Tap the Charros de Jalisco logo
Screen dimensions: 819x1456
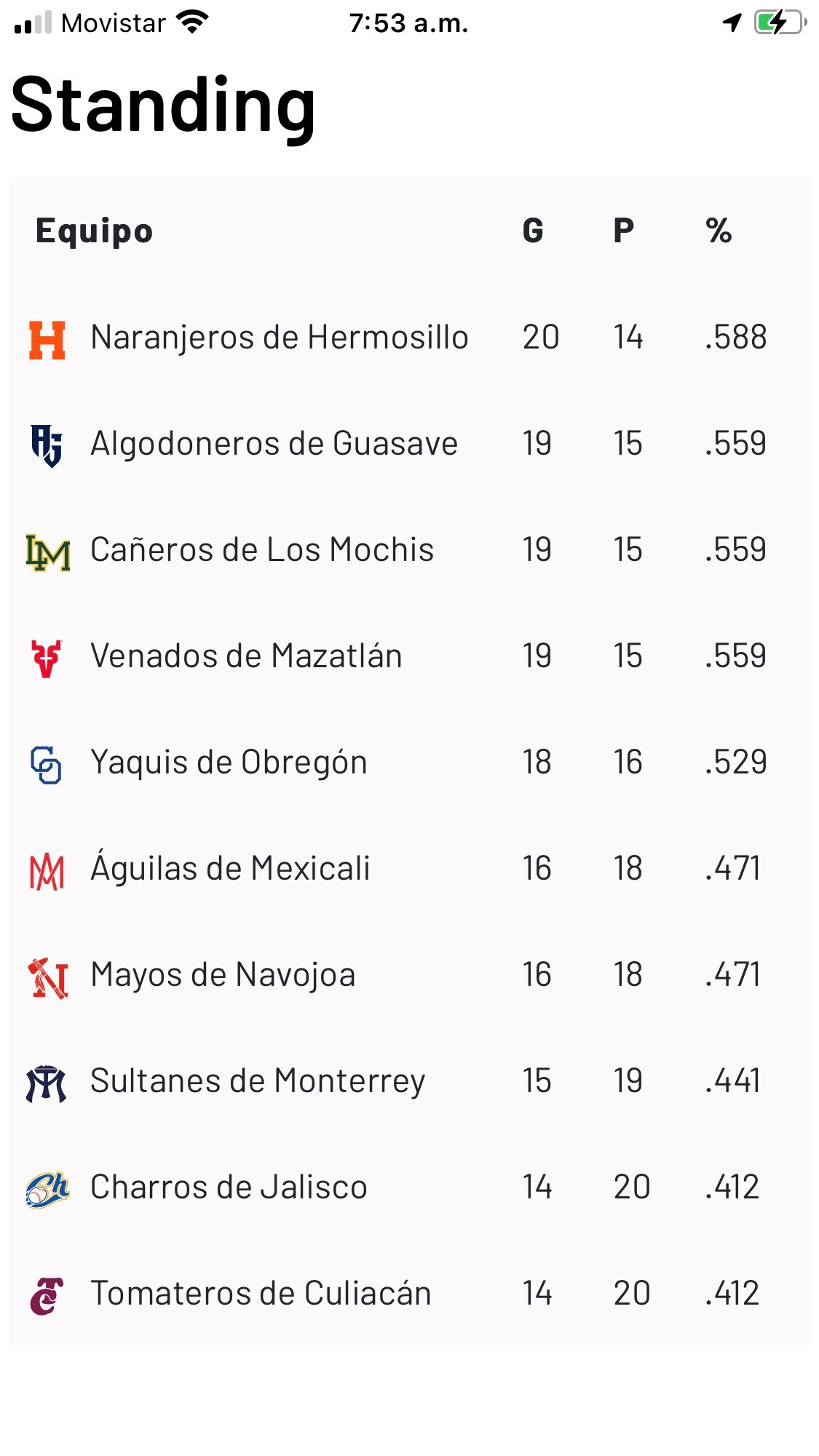coord(47,1190)
